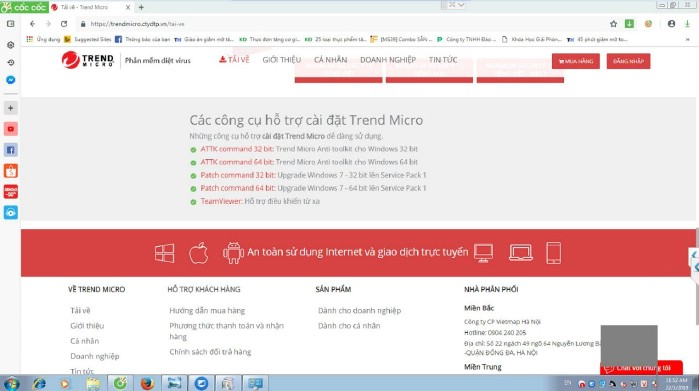The width and height of the screenshot is (699, 391).
Task: Open the GIỚI THIỆU menu item
Action: coord(282,59)
